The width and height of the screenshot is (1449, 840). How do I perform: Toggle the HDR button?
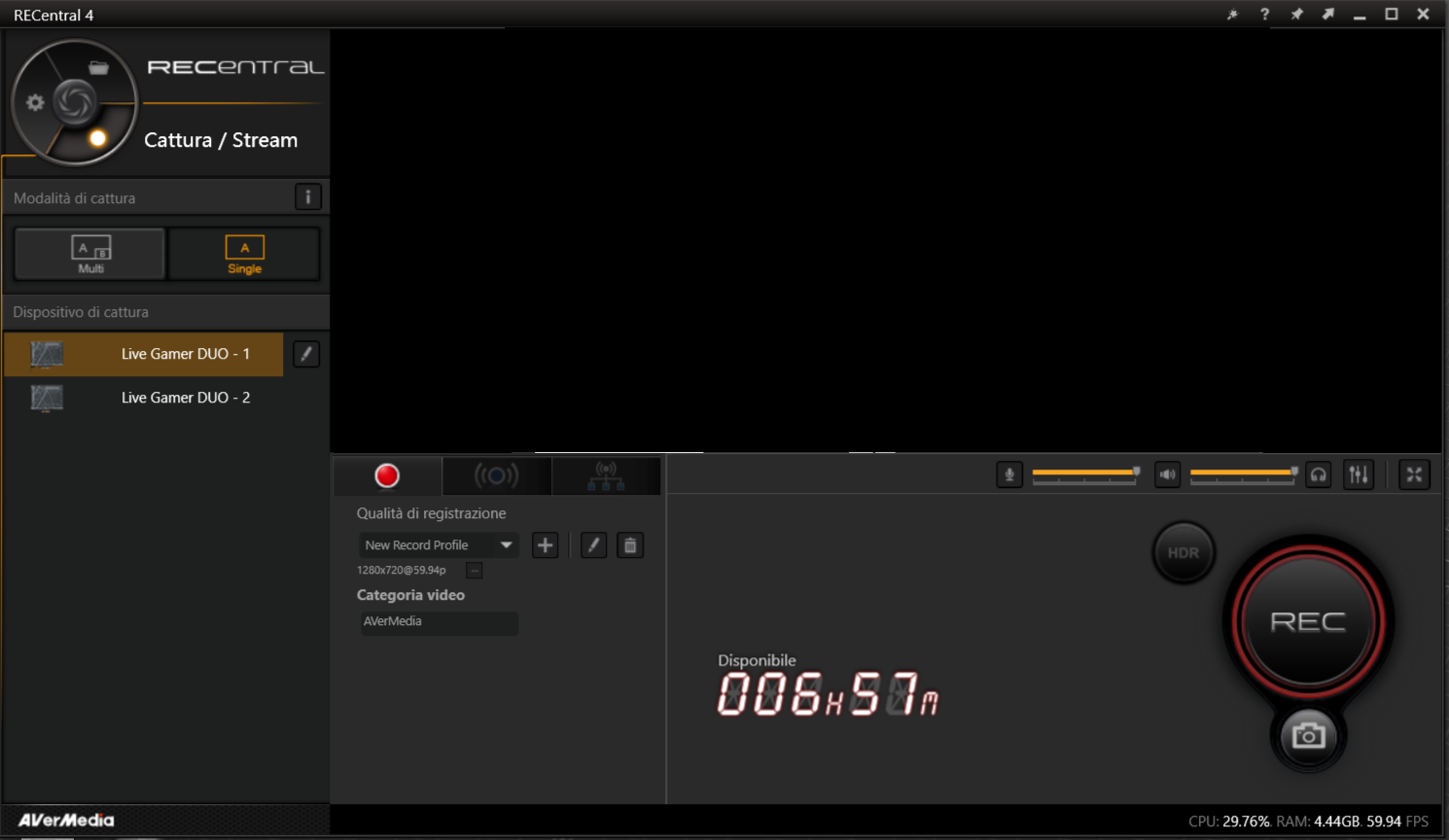1184,552
